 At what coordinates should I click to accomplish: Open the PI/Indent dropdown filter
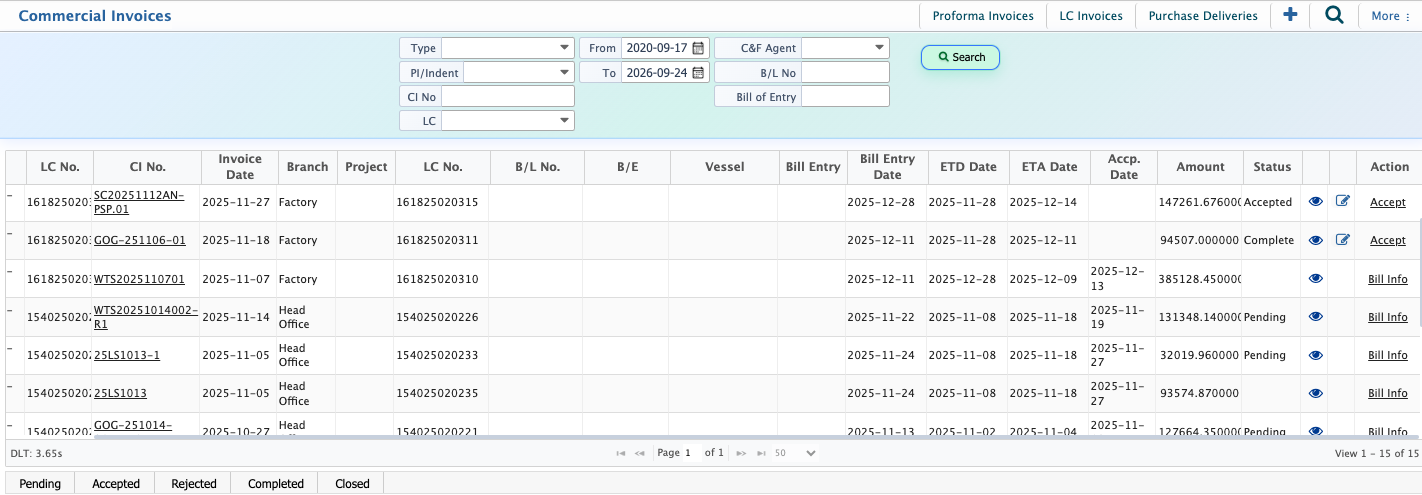pyautogui.click(x=519, y=72)
